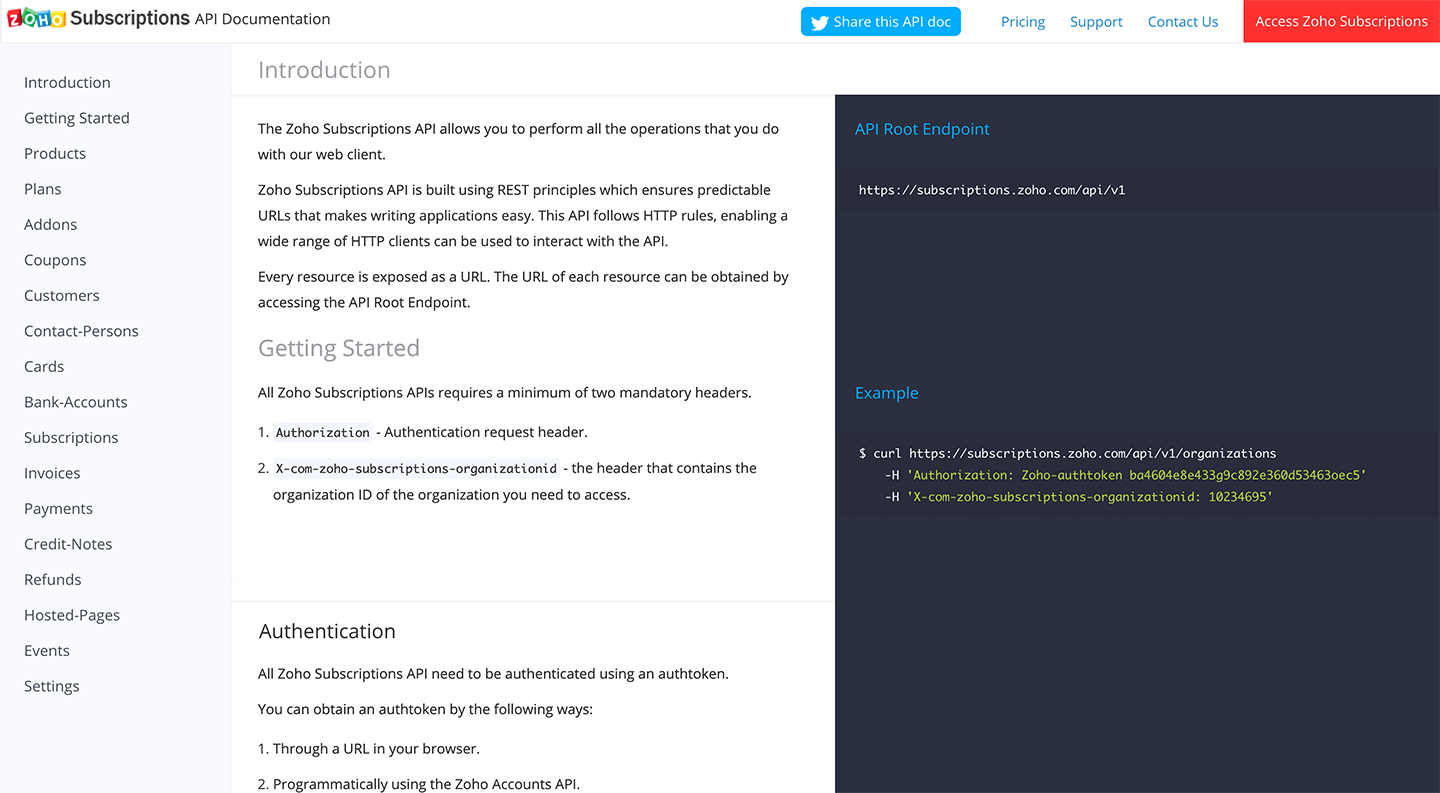Click Access Zoho Subscriptions button
Image resolution: width=1440 pixels, height=793 pixels.
point(1341,21)
